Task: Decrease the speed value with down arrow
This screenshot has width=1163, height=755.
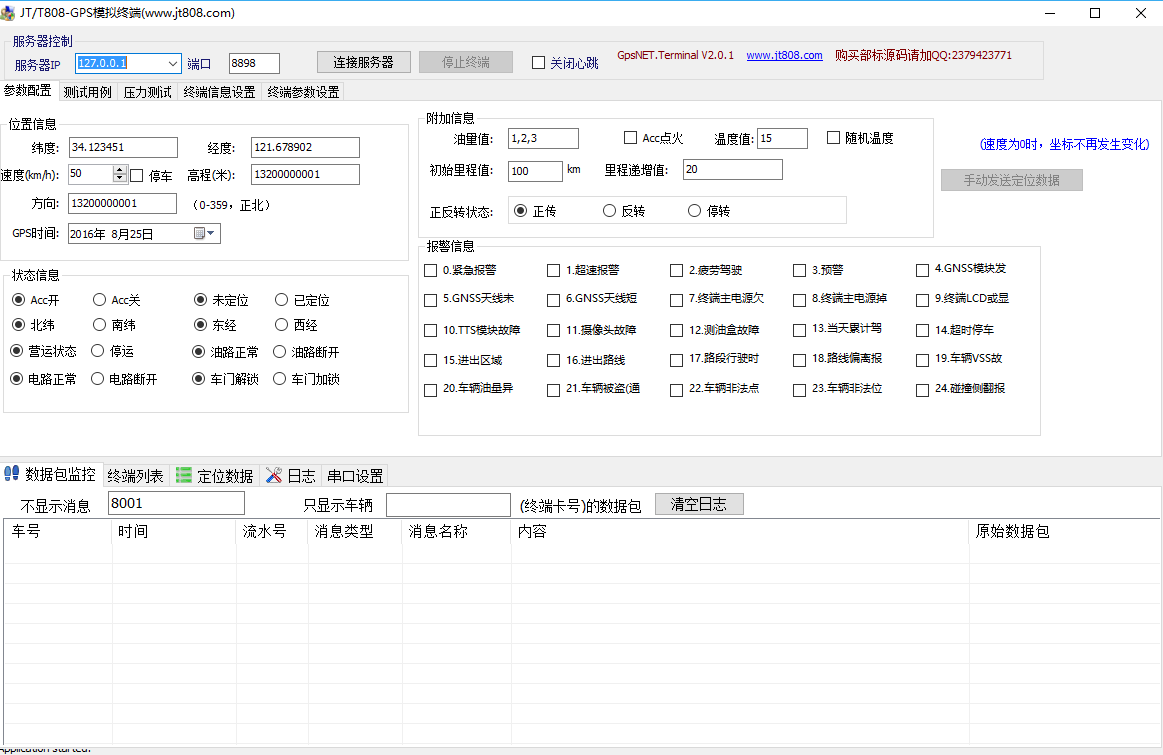Action: 120,179
